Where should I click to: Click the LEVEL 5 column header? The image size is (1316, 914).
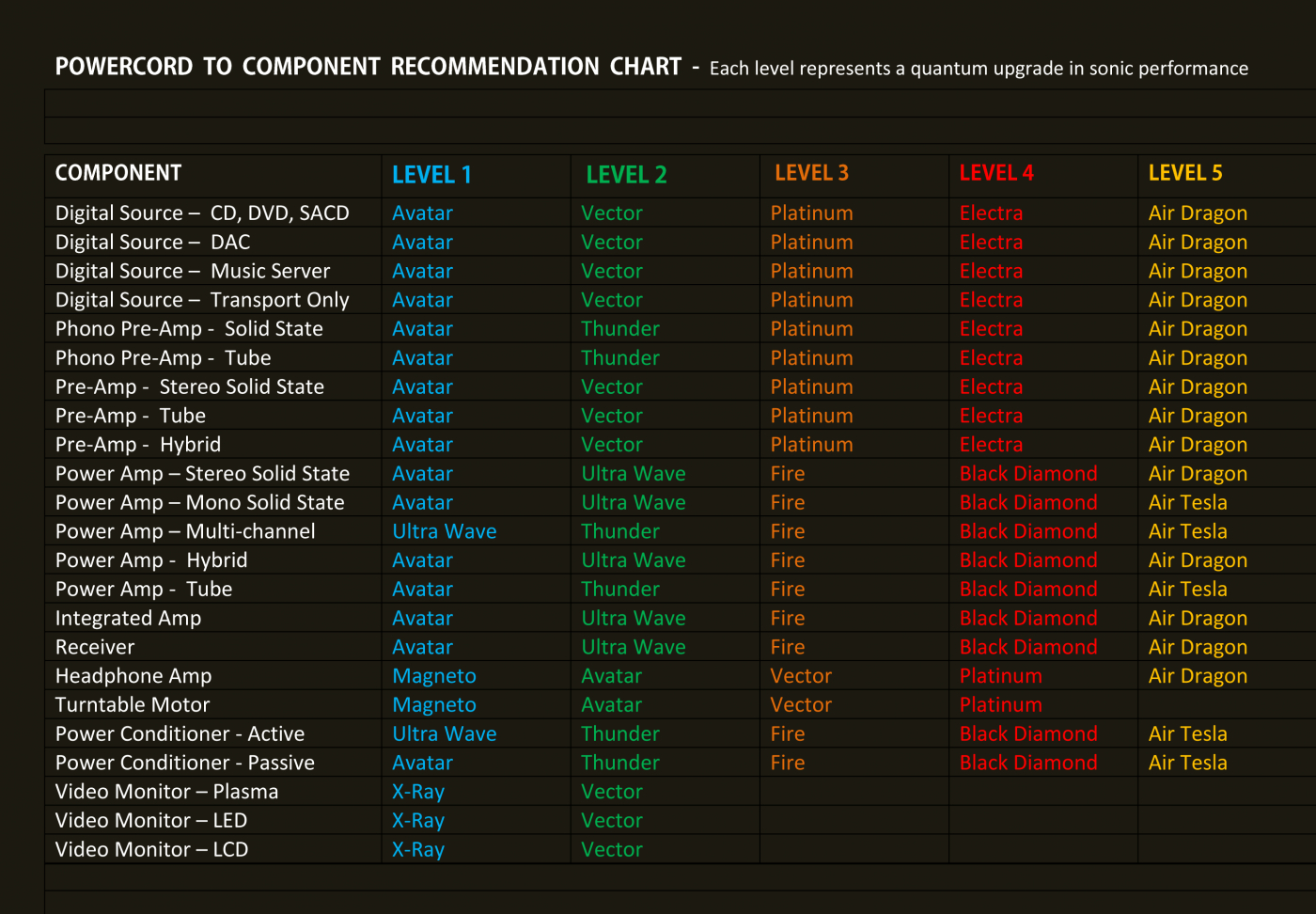coord(1185,173)
